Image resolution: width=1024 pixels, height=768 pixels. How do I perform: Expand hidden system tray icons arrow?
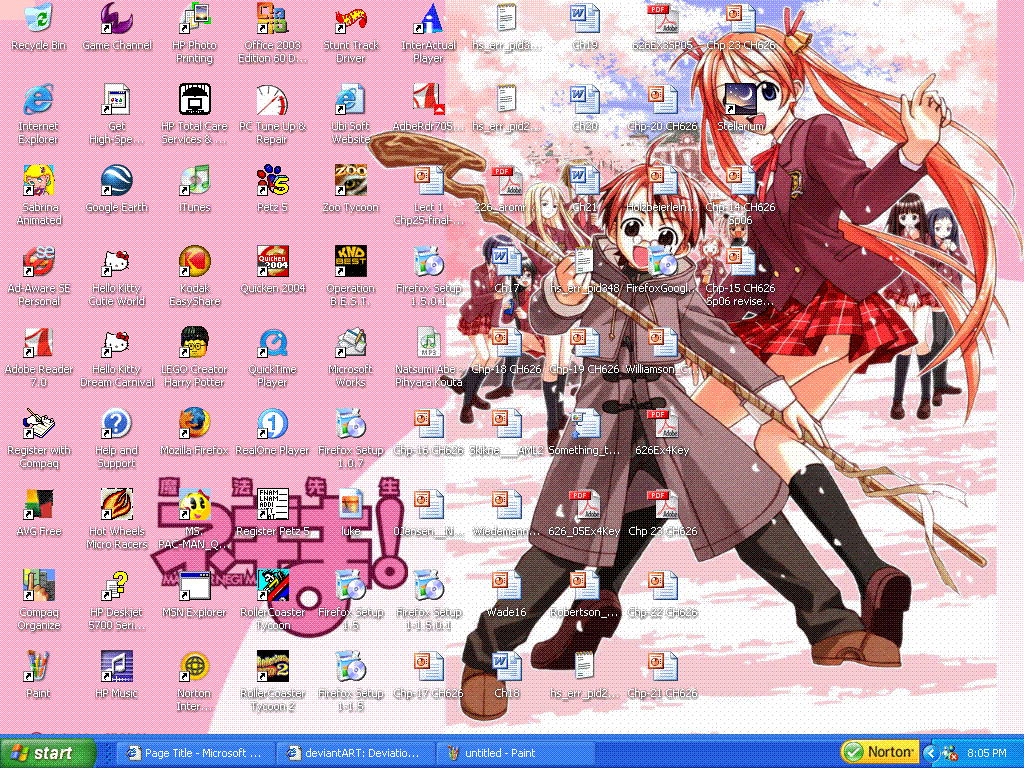(931, 754)
